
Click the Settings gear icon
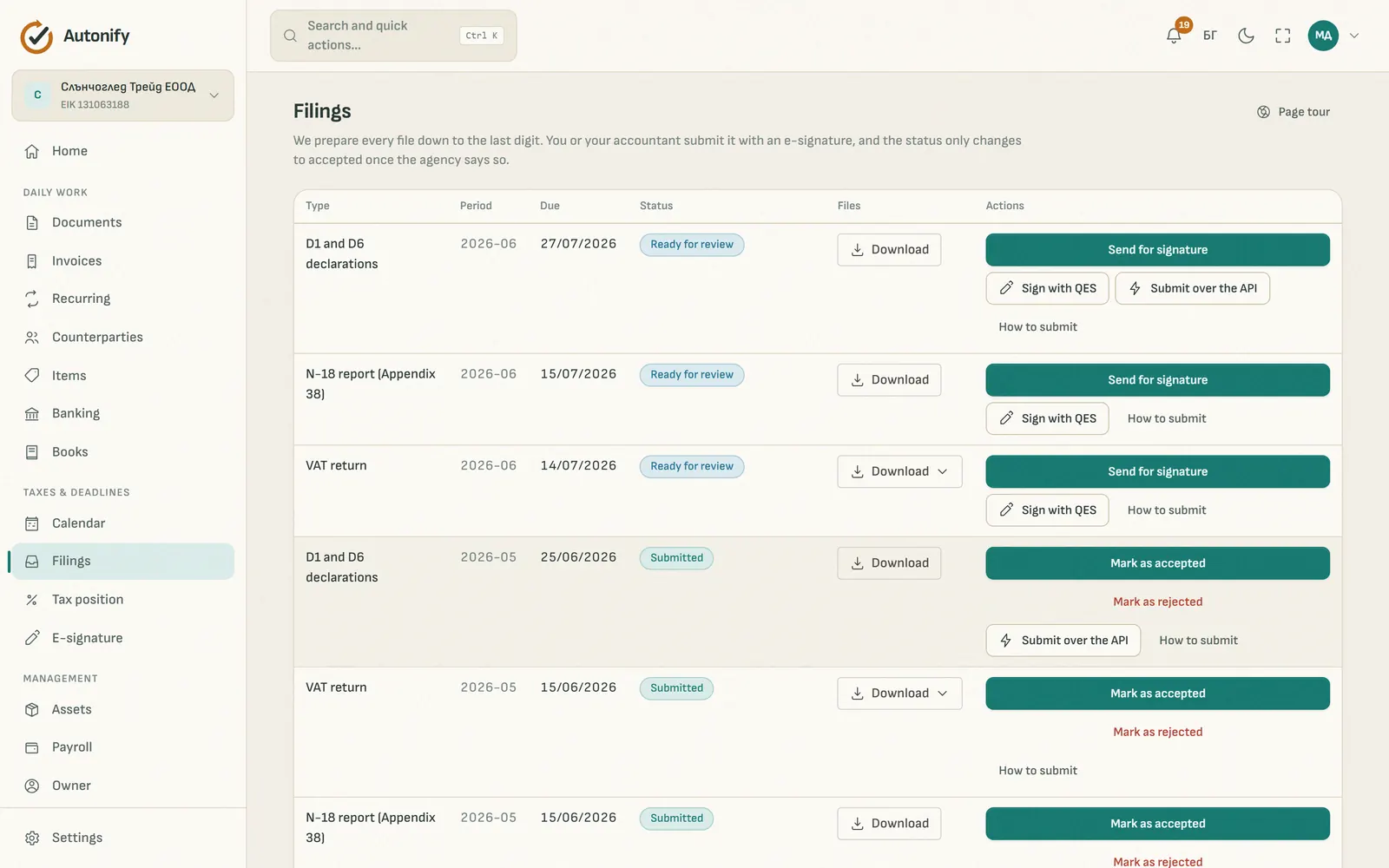click(32, 838)
